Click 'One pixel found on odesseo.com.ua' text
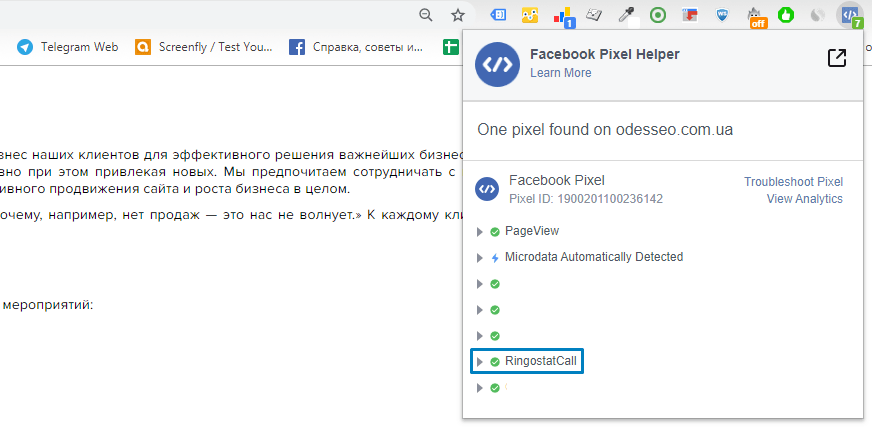The width and height of the screenshot is (872, 432). point(605,130)
